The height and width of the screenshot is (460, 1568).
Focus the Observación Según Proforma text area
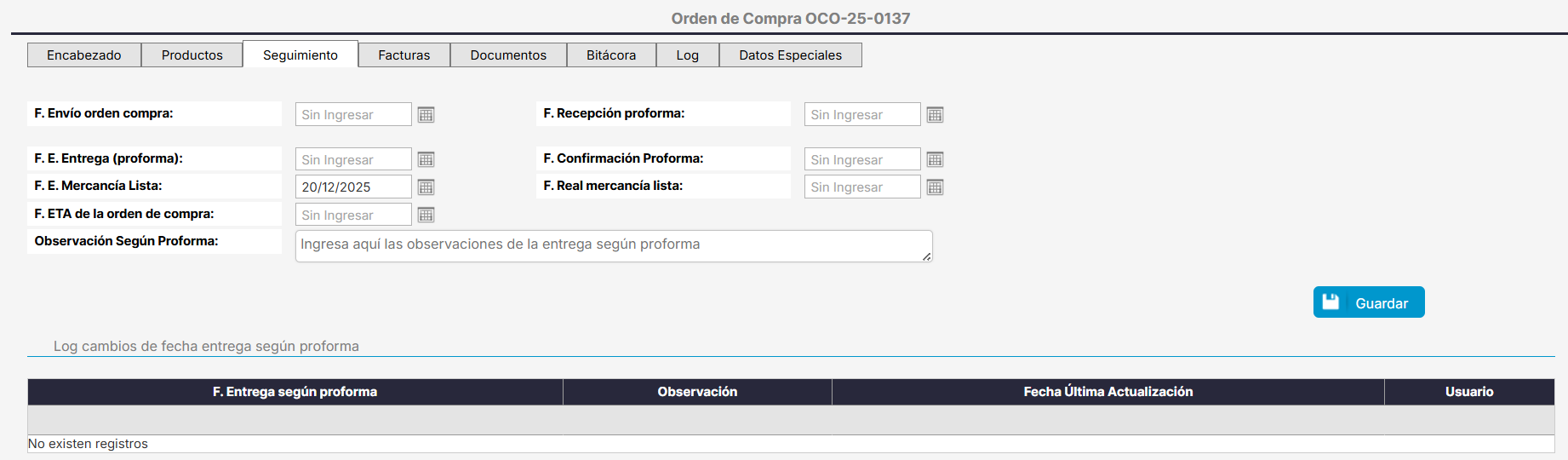pyautogui.click(x=613, y=245)
